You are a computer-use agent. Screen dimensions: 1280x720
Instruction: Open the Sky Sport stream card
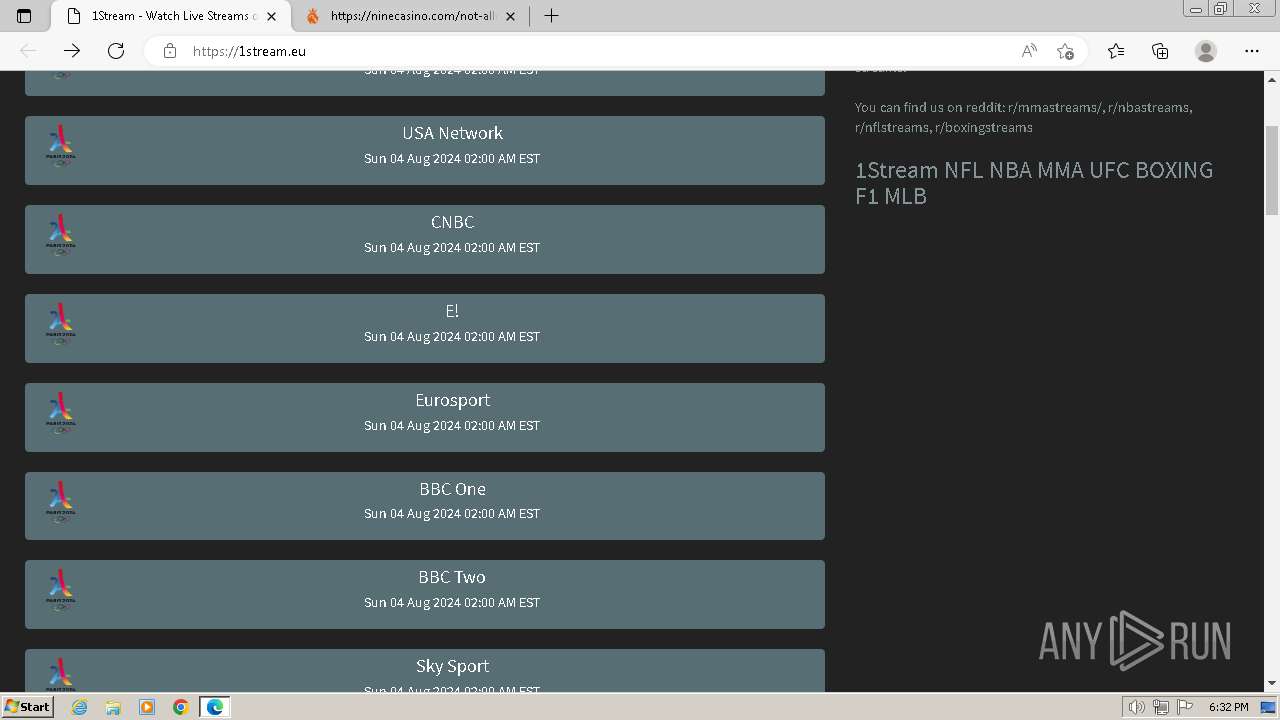pyautogui.click(x=425, y=671)
